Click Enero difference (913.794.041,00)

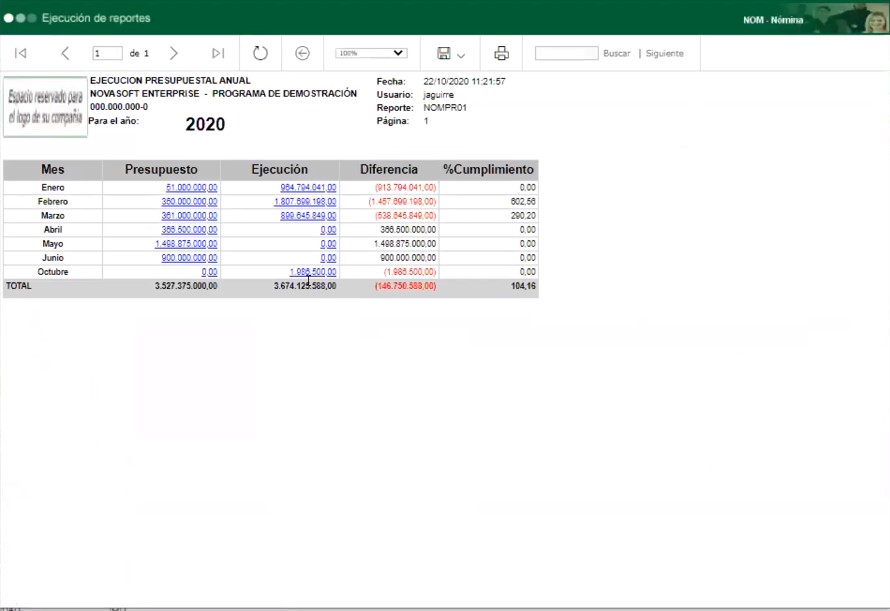pos(405,187)
